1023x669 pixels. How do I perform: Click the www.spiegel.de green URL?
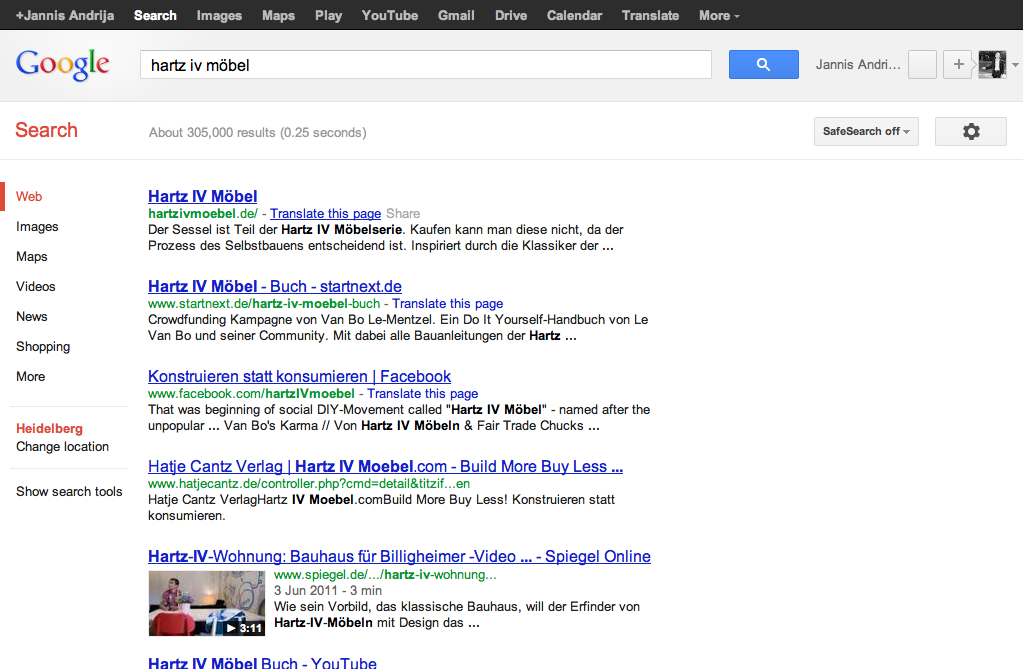coord(385,575)
